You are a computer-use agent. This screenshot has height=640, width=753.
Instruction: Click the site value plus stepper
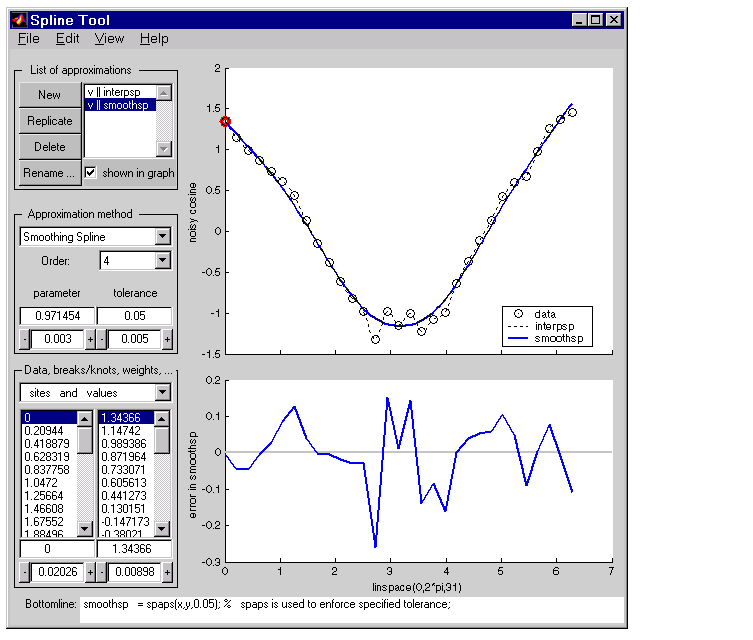click(x=90, y=572)
